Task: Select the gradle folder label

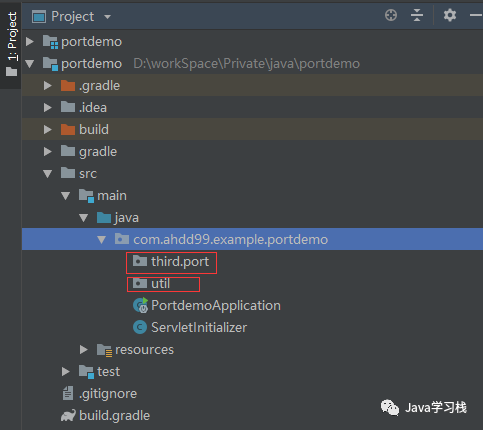Action: point(98,152)
